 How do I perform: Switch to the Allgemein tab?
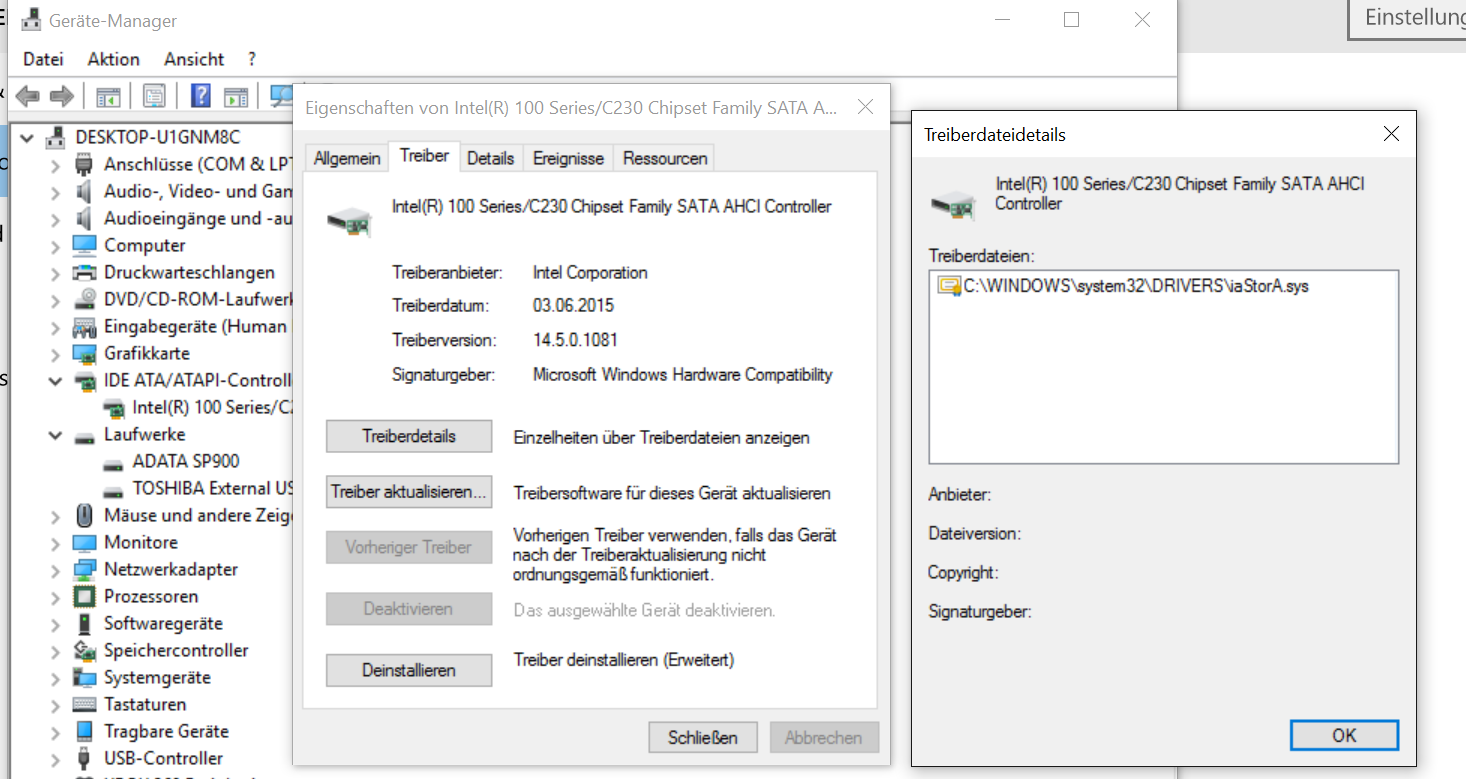pos(347,158)
